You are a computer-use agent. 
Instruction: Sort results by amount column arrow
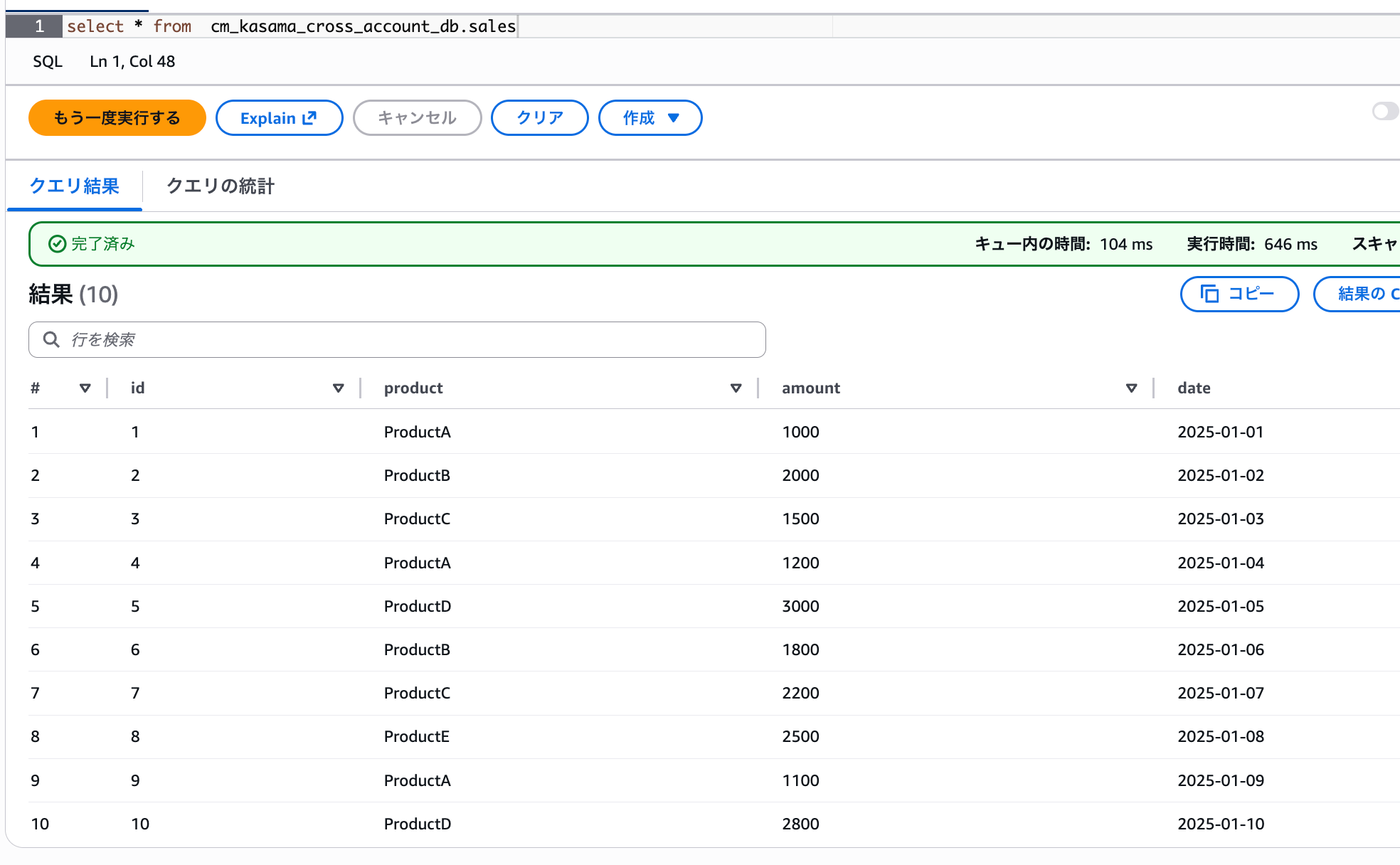pyautogui.click(x=1132, y=388)
